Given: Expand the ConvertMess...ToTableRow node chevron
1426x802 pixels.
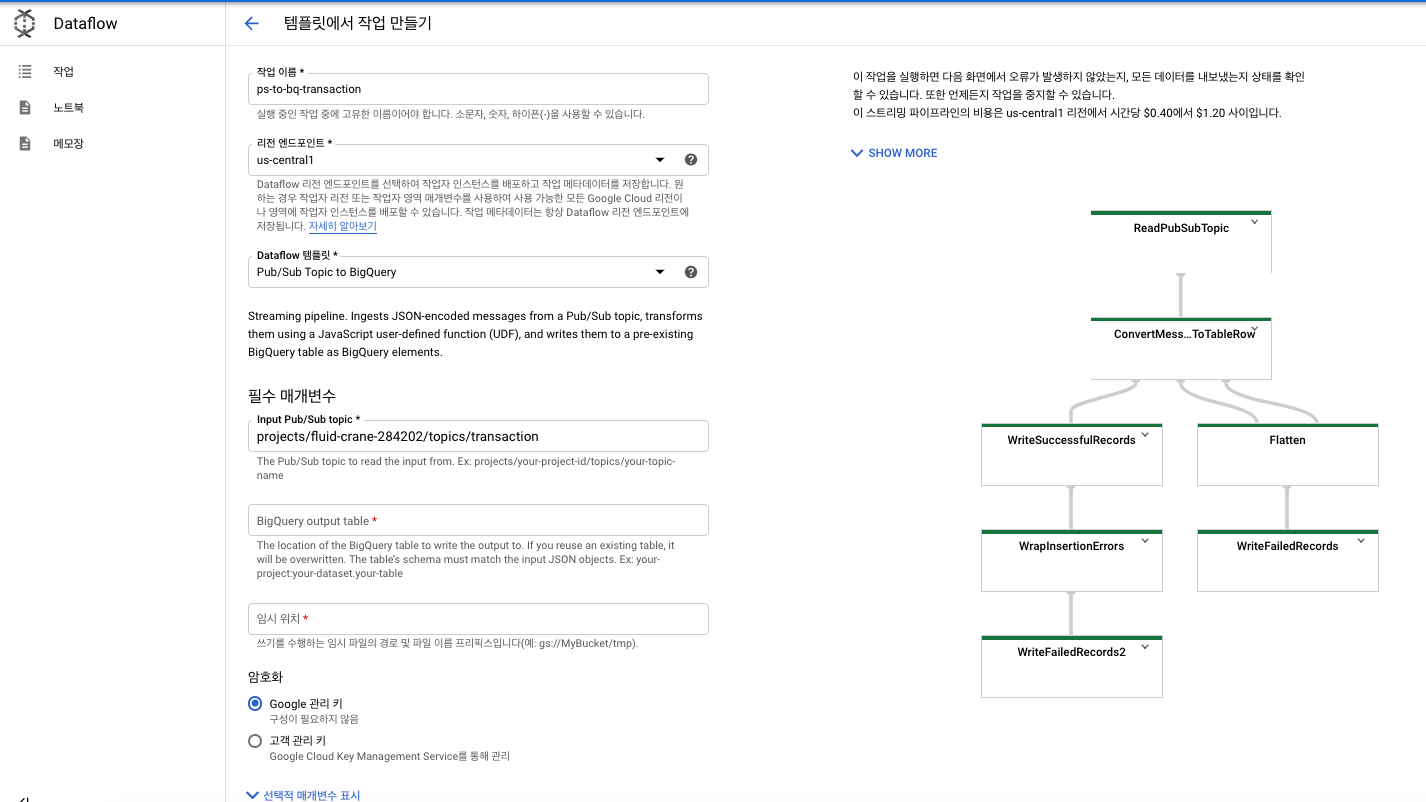Looking at the screenshot, I should point(1254,329).
